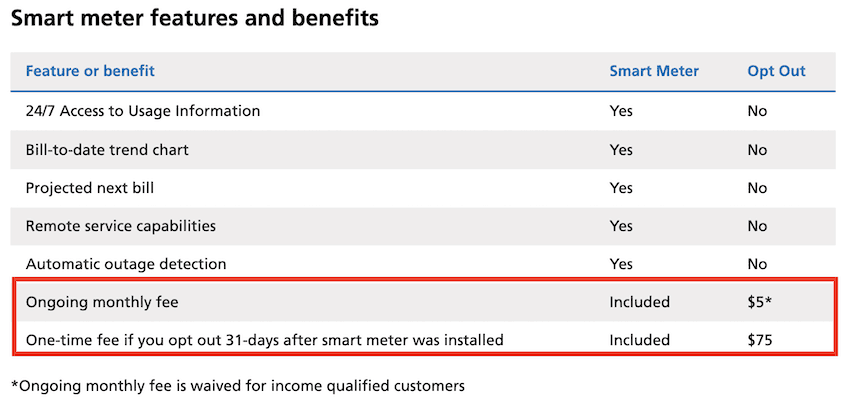850x410 pixels.
Task: Click the "One-time fee if you opt out" row label
Action: (x=264, y=340)
